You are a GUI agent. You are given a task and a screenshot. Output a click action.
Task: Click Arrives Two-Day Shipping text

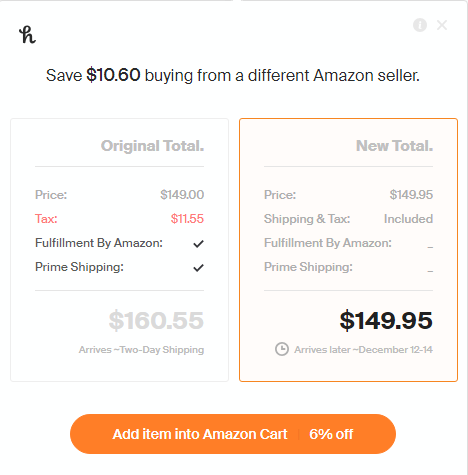(141, 349)
